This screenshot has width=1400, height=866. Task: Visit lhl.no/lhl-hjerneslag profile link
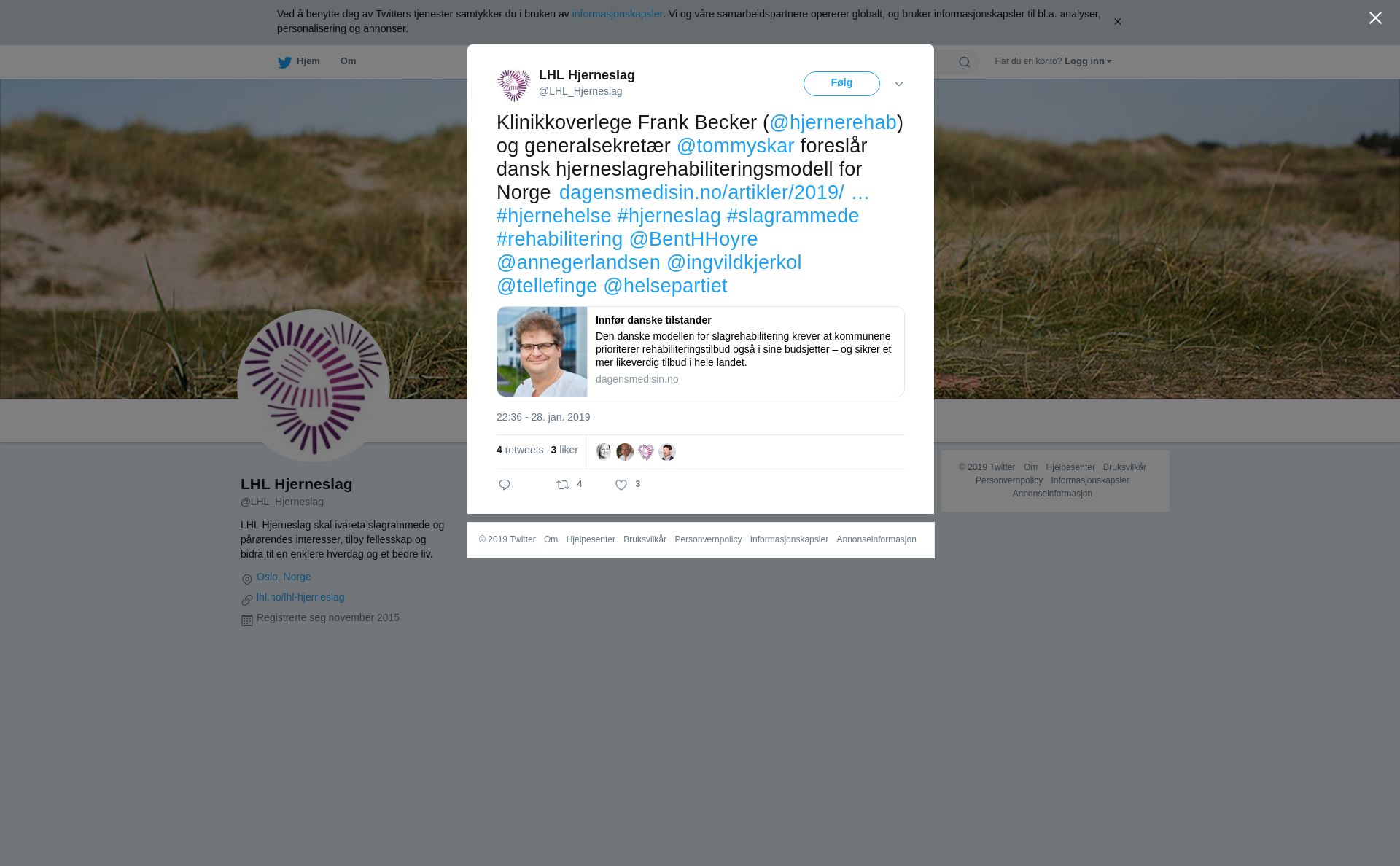[300, 597]
